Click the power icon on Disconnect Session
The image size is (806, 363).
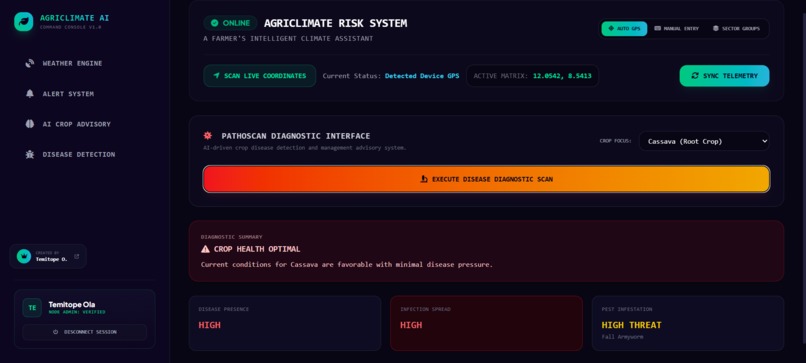coord(56,332)
